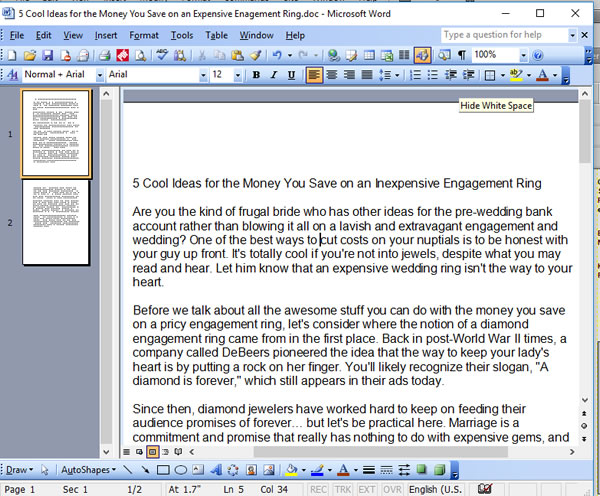Decrease paragraph indent

[451, 75]
